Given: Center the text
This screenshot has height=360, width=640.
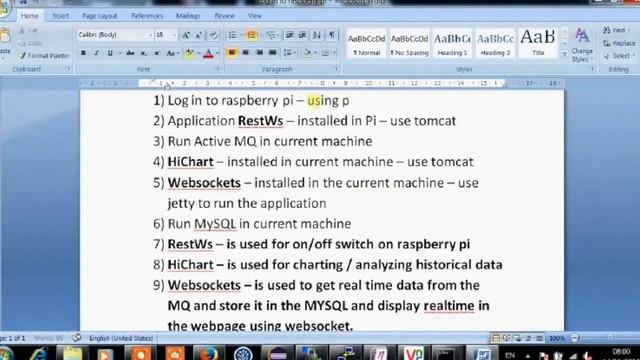Looking at the screenshot, I should click(x=246, y=53).
